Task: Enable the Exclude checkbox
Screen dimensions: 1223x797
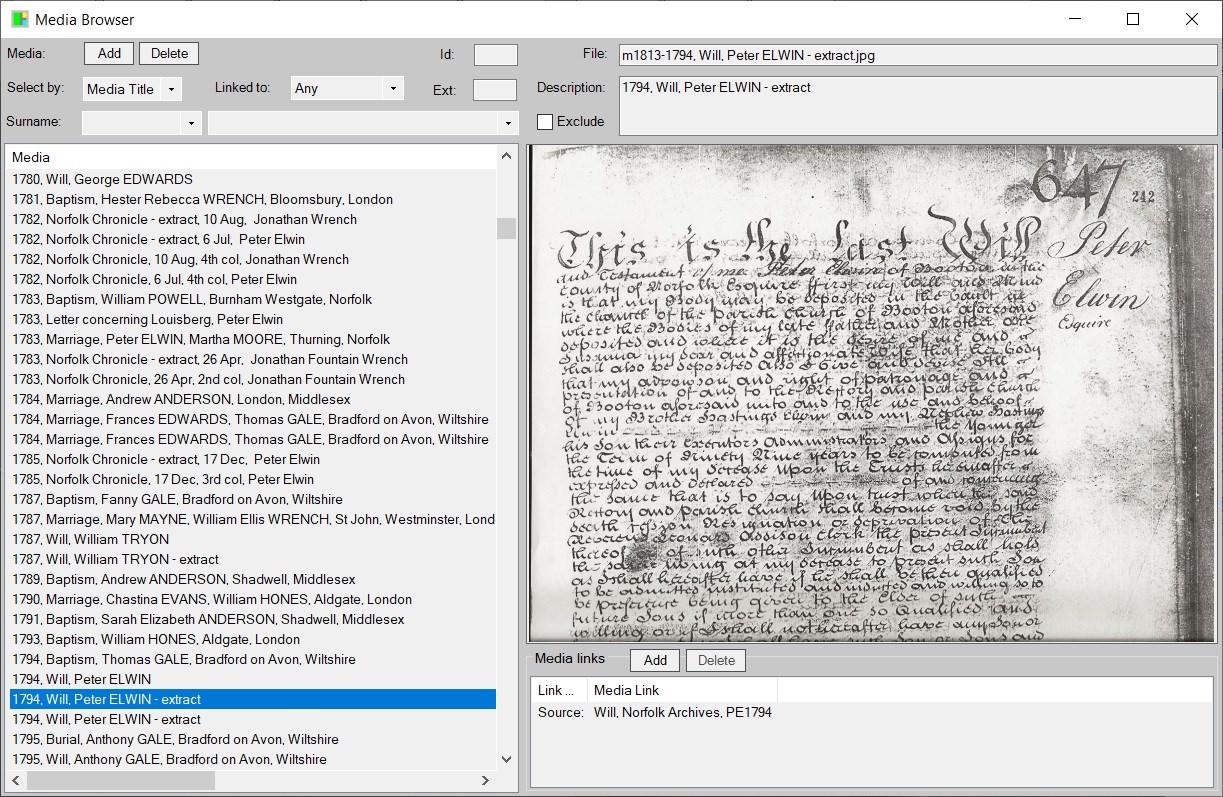Action: click(x=545, y=122)
